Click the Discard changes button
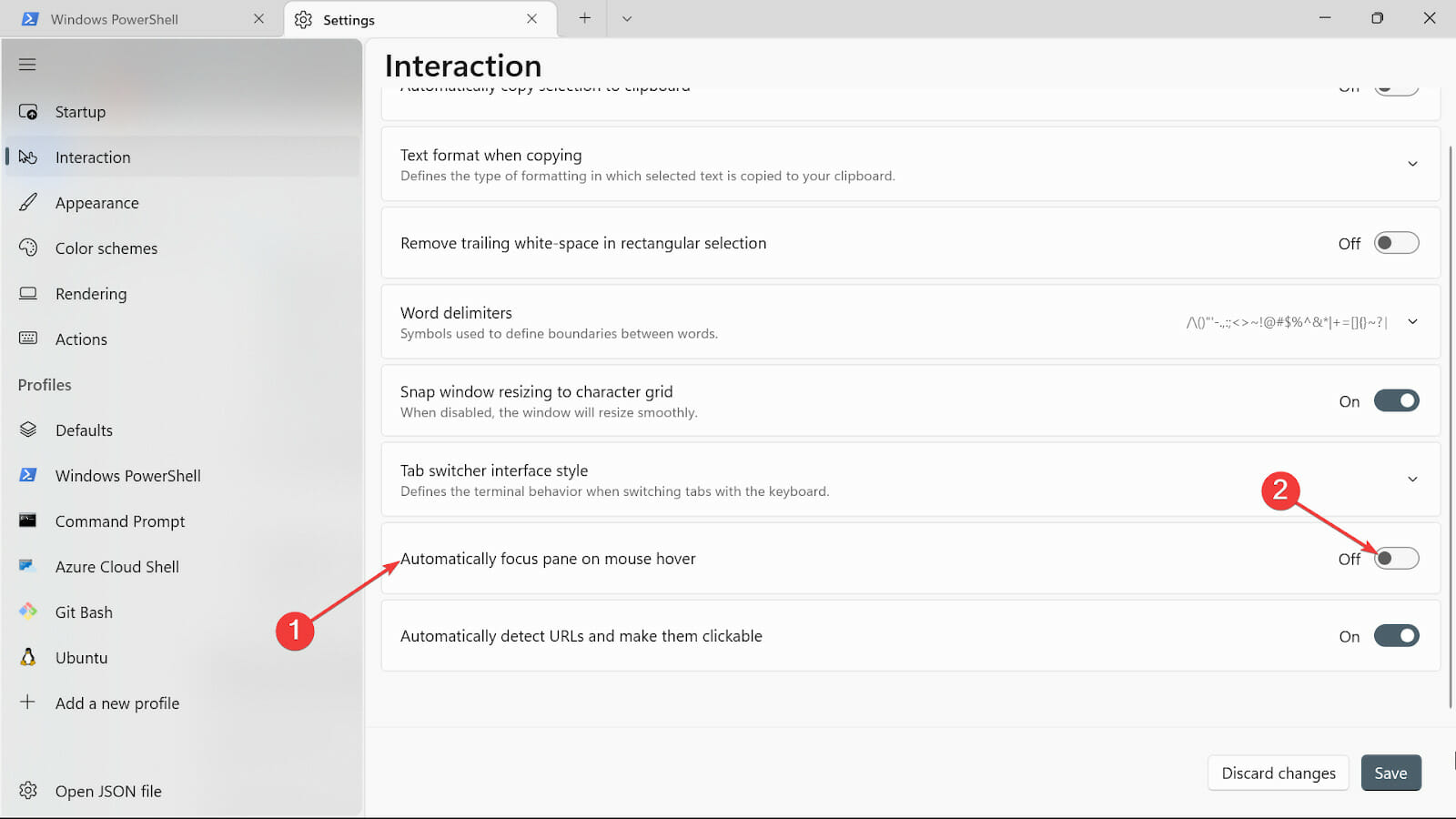 point(1279,773)
